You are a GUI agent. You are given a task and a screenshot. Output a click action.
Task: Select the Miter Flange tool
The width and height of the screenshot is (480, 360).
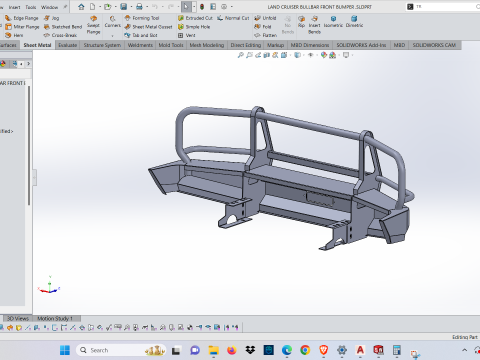pos(22,27)
